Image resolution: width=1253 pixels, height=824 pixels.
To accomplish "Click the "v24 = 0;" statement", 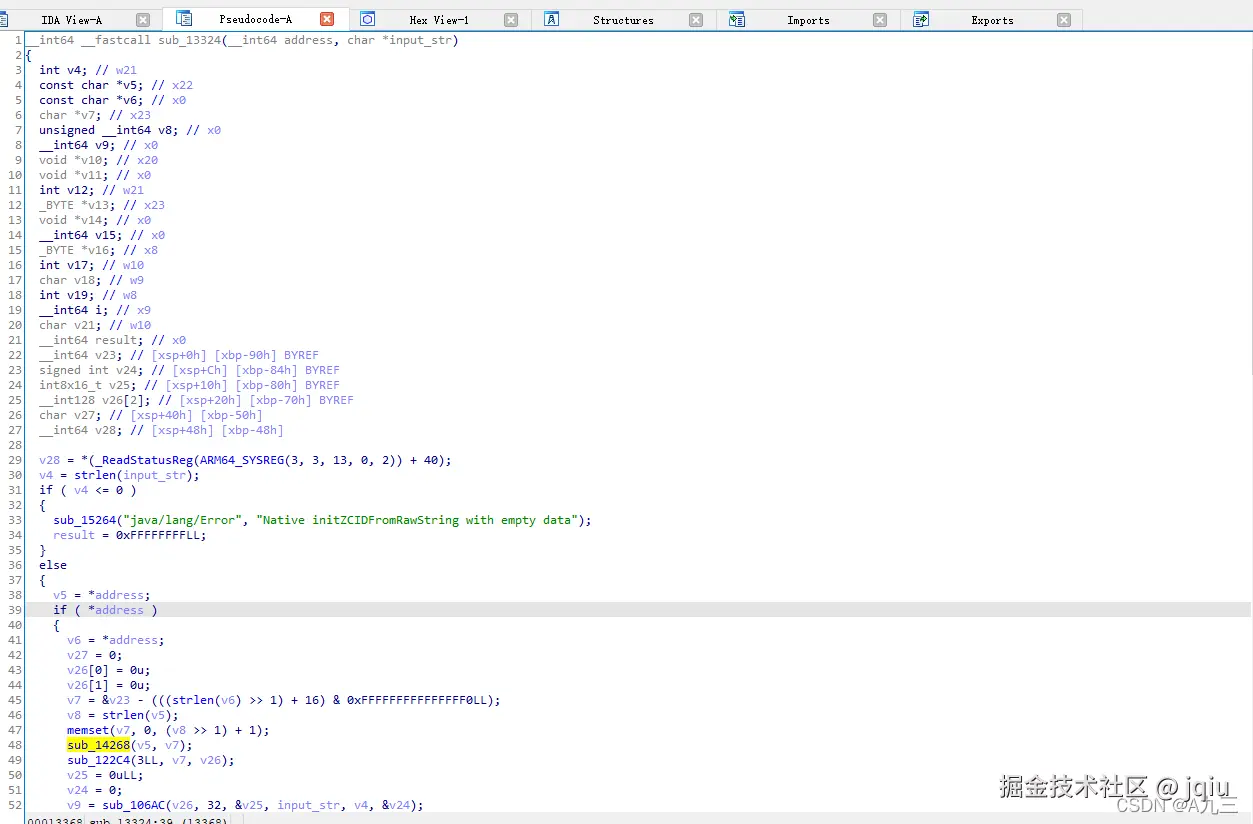I will [x=95, y=790].
